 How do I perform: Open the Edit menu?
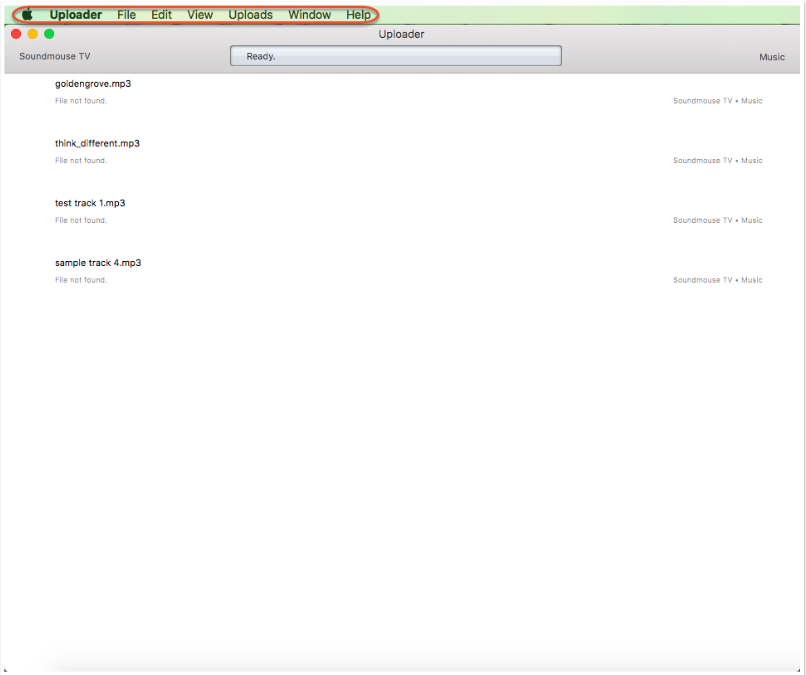click(161, 15)
